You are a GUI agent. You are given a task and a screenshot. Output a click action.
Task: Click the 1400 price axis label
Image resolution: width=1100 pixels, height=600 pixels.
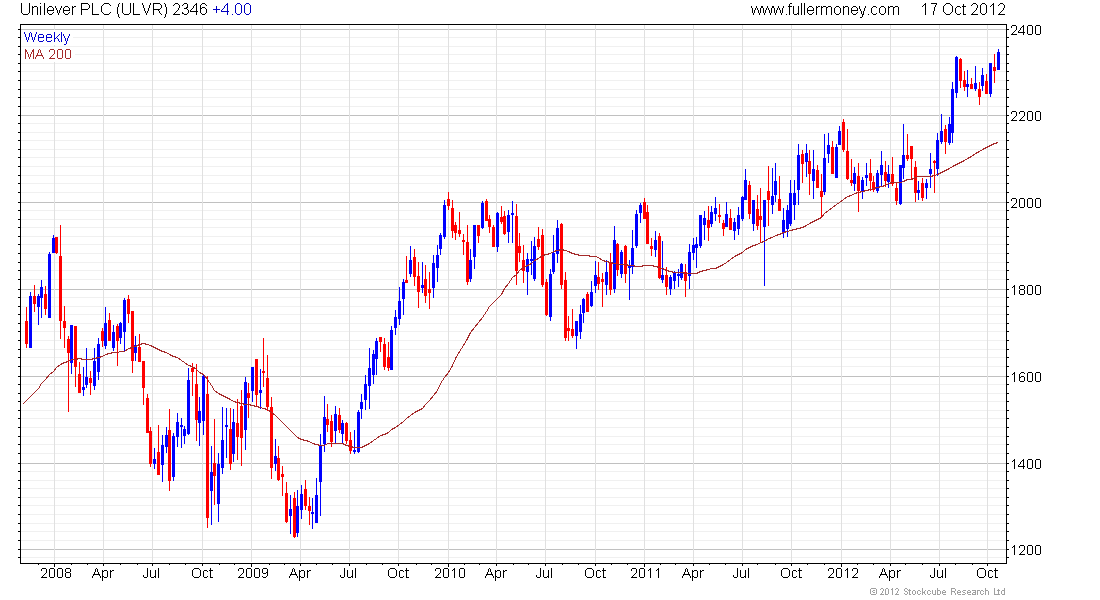click(1026, 464)
